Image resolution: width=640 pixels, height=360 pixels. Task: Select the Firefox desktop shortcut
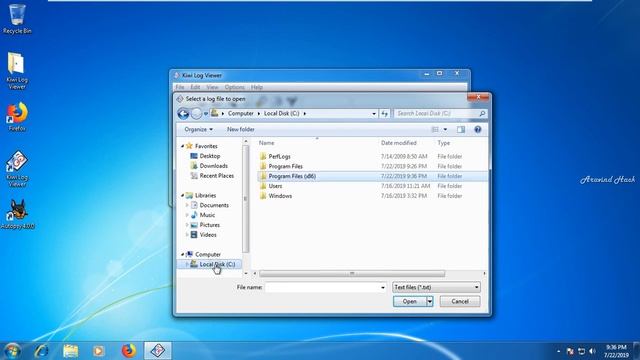coord(17,117)
